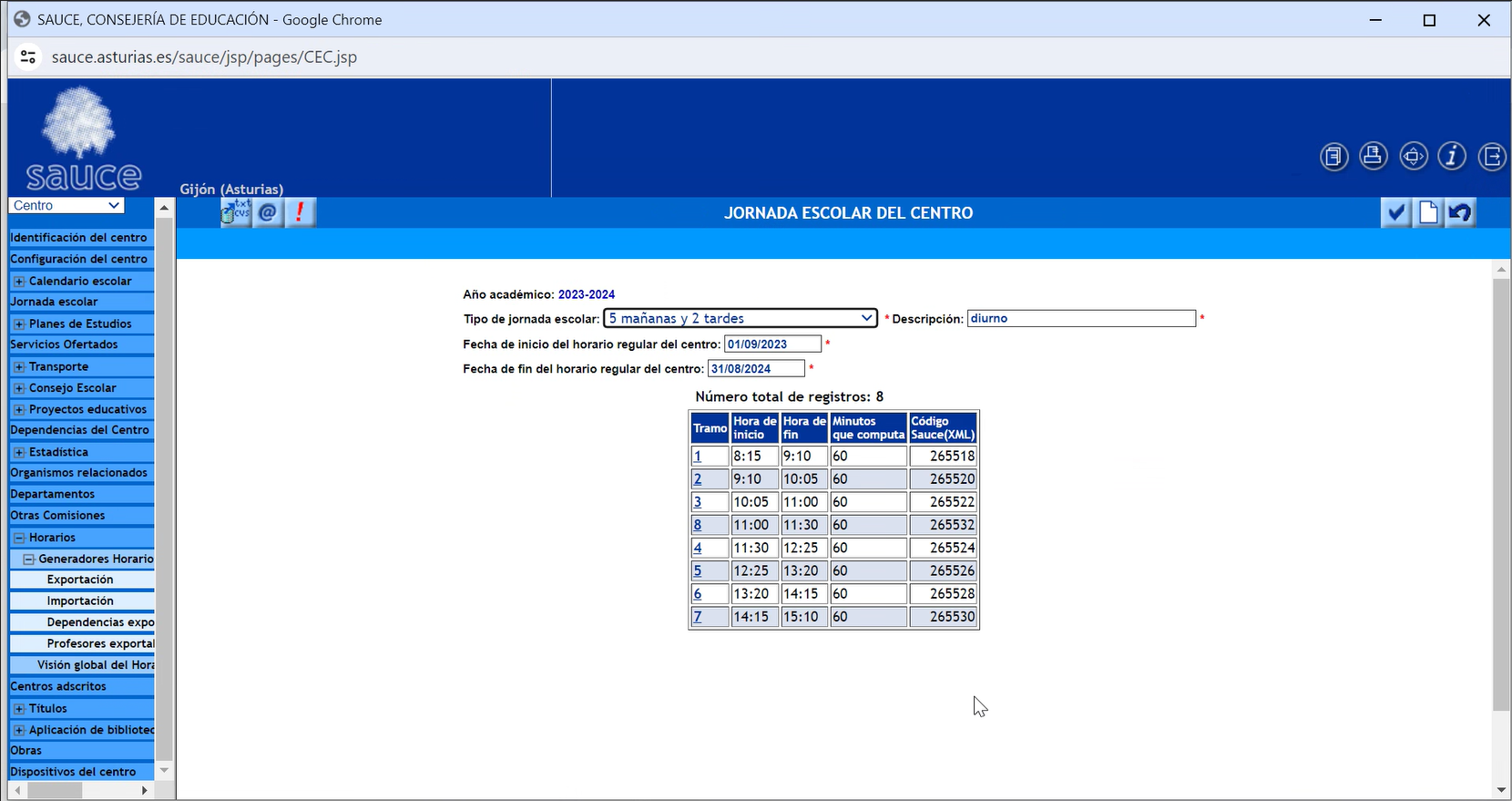Go back with the undo arrow icon
Screen dimensions: 1512x801
tap(1460, 213)
